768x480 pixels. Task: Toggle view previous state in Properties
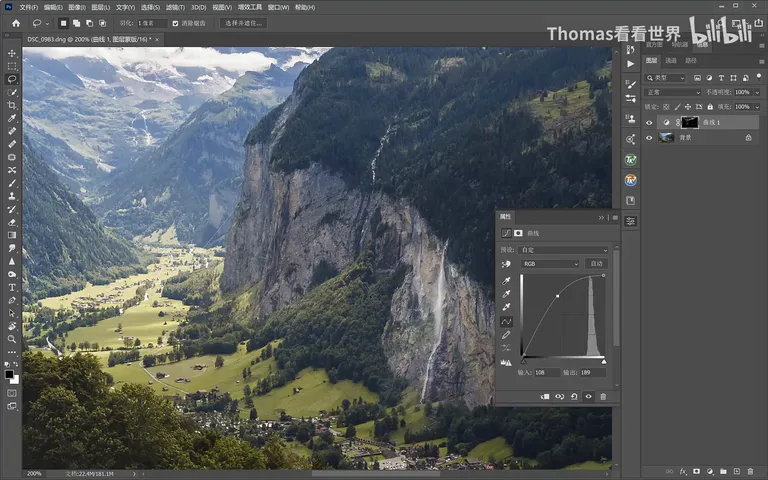point(559,396)
